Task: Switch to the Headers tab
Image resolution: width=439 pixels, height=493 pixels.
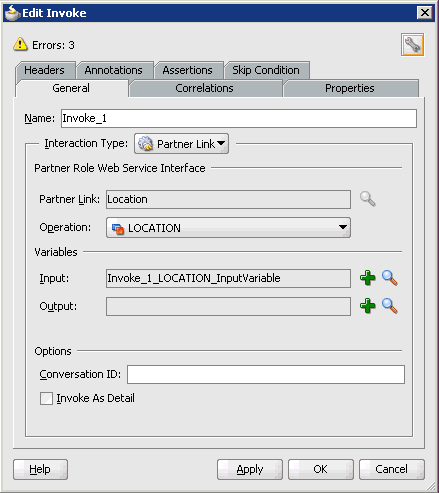Action: 45,70
